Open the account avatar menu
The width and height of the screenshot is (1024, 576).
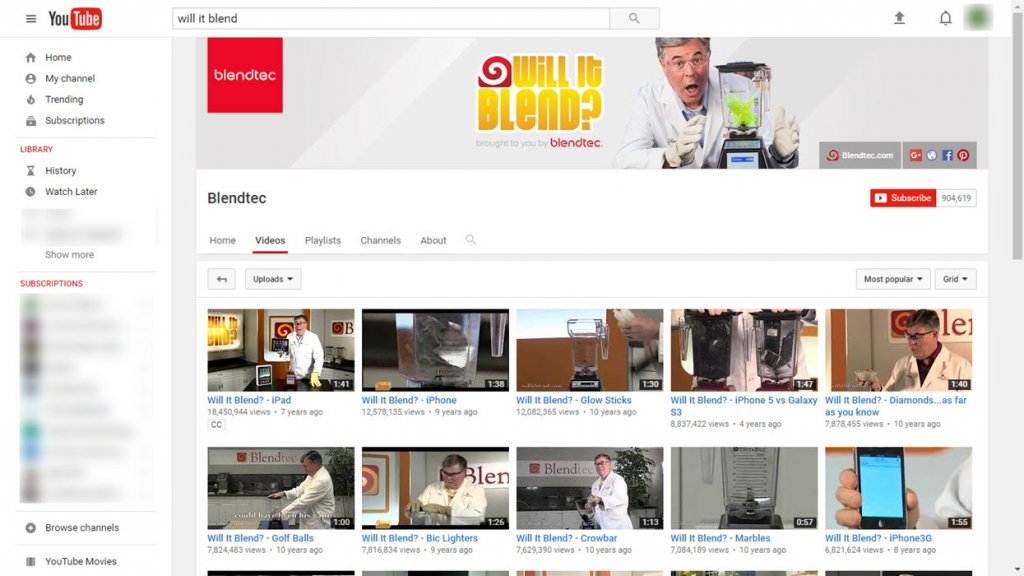[x=978, y=18]
